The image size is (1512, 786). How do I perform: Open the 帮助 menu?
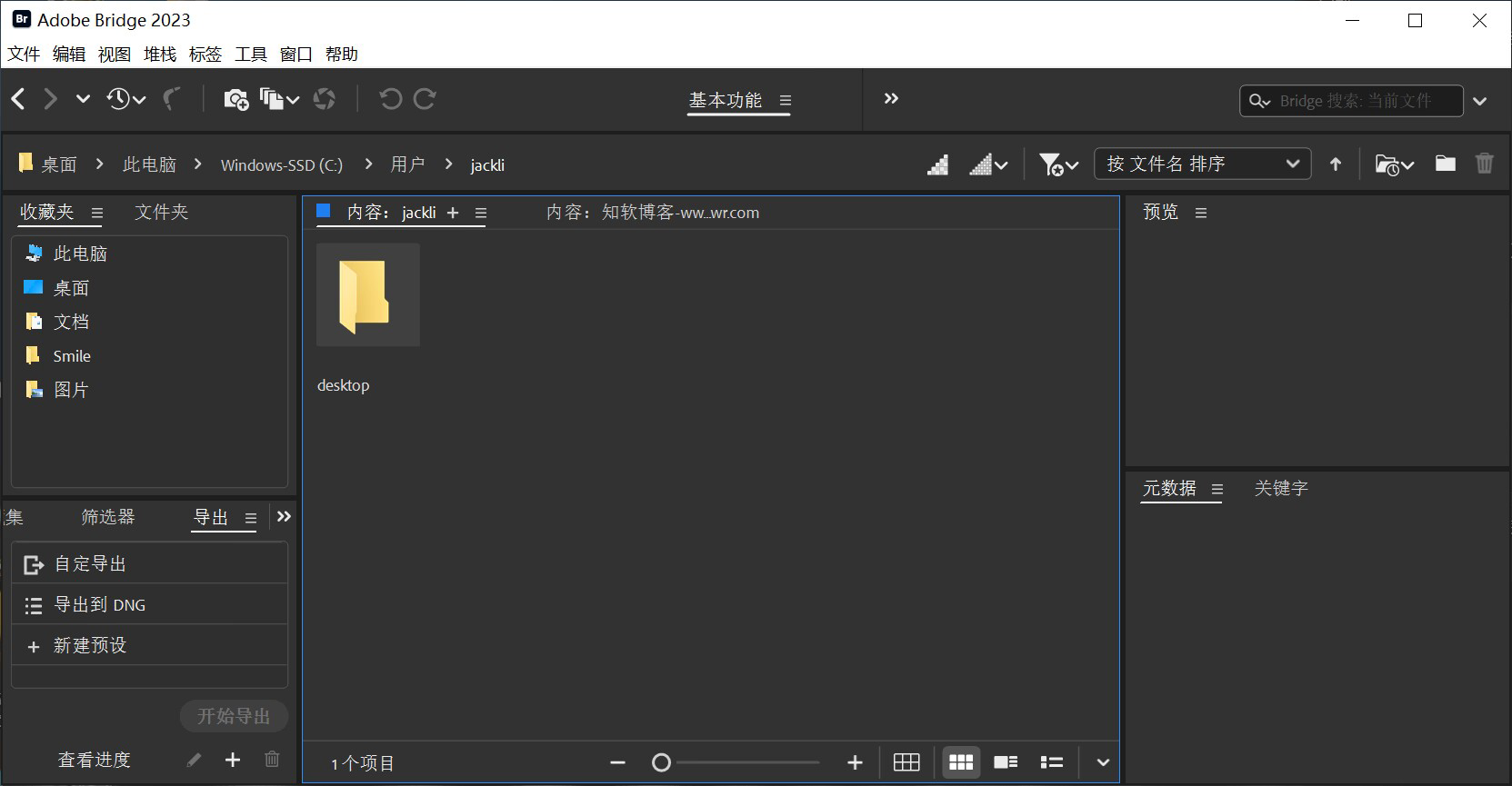tap(342, 54)
